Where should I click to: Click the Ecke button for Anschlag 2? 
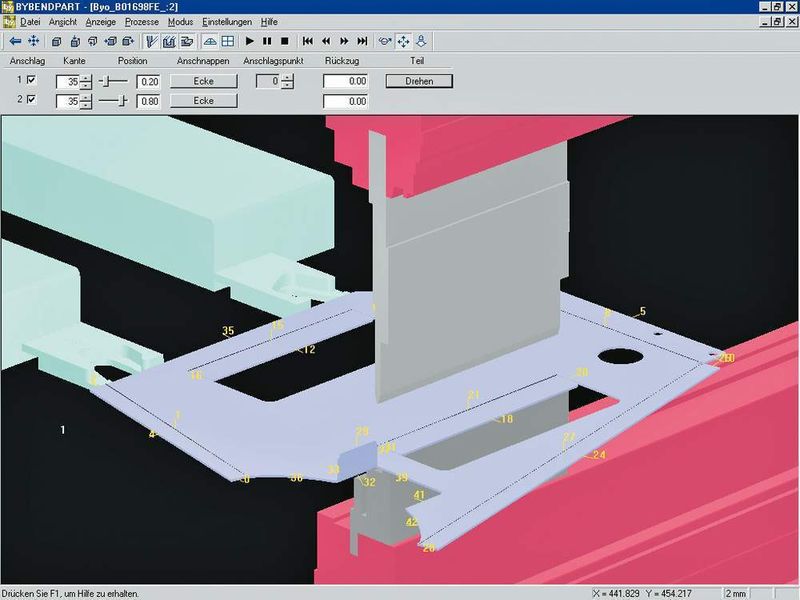click(204, 101)
